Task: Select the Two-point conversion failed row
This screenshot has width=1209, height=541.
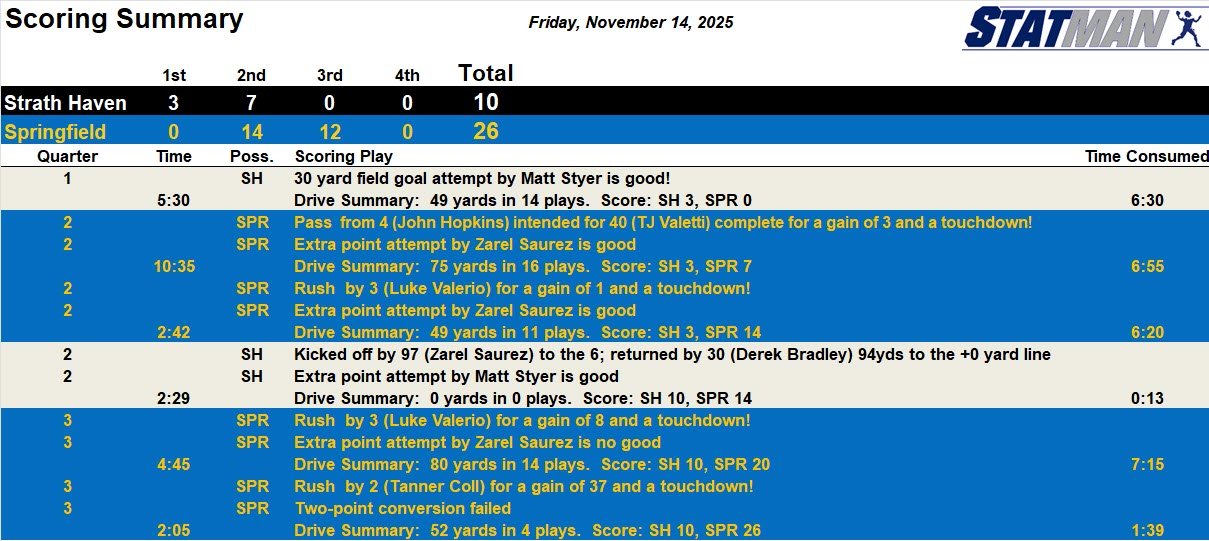Action: (400, 508)
